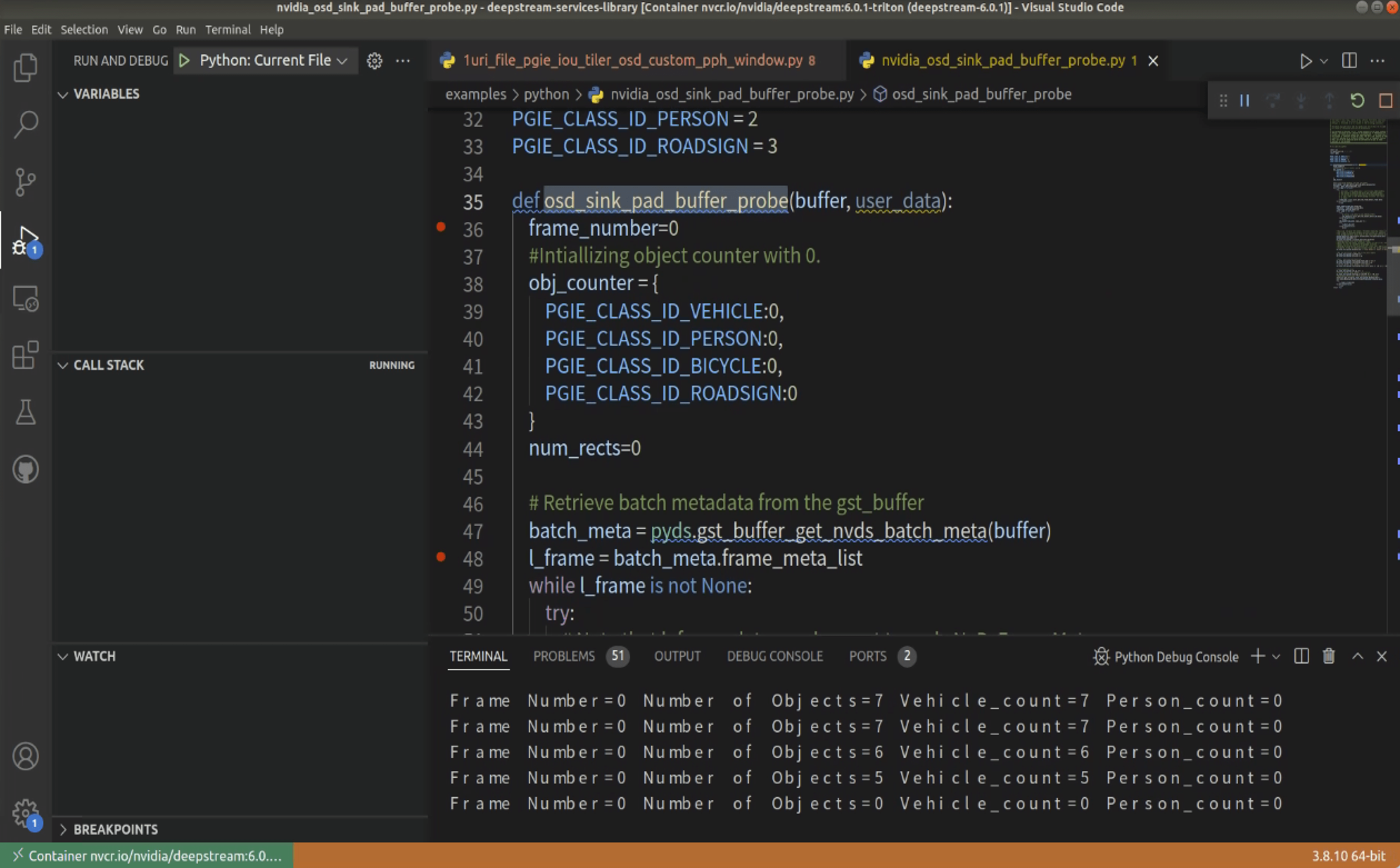
Task: Expand the BREAKPOINTS section
Action: [x=64, y=829]
